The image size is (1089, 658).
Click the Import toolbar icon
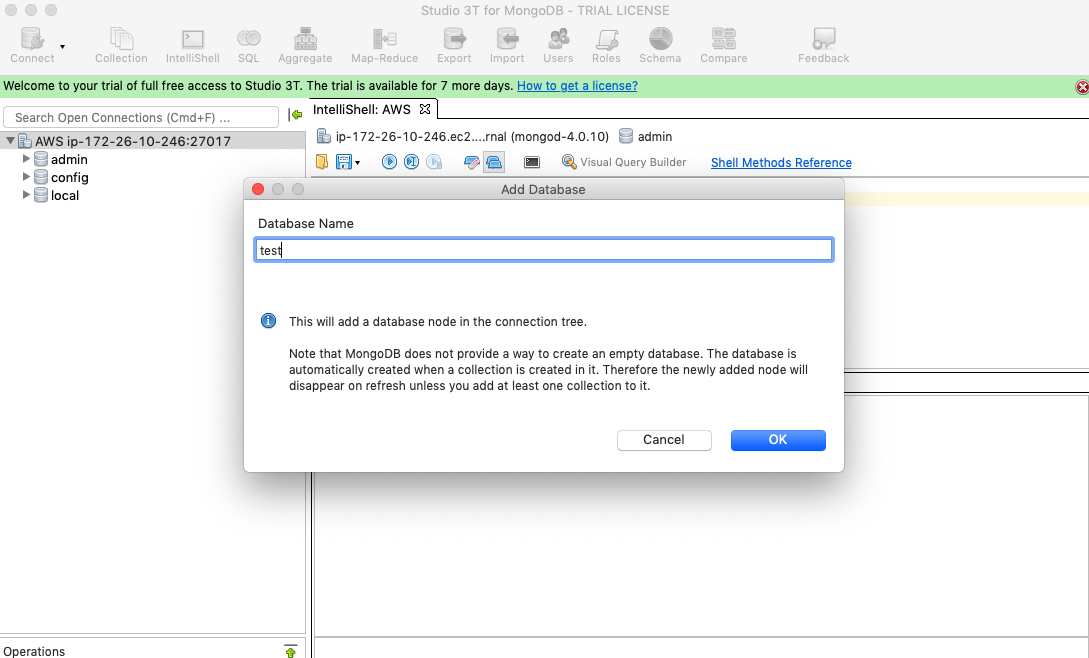tap(507, 45)
